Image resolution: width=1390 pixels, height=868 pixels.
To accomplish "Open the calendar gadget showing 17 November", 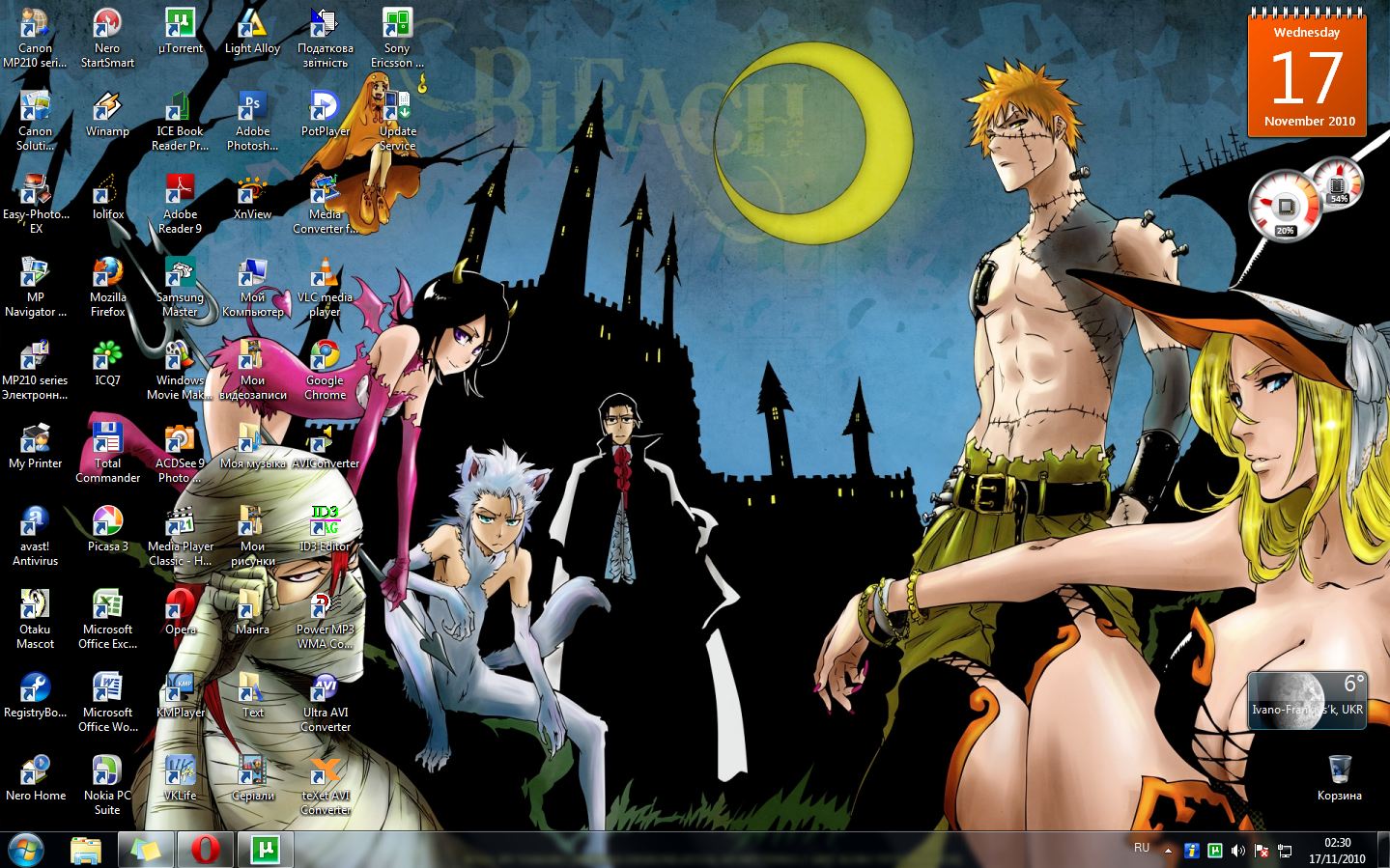I will [x=1307, y=72].
